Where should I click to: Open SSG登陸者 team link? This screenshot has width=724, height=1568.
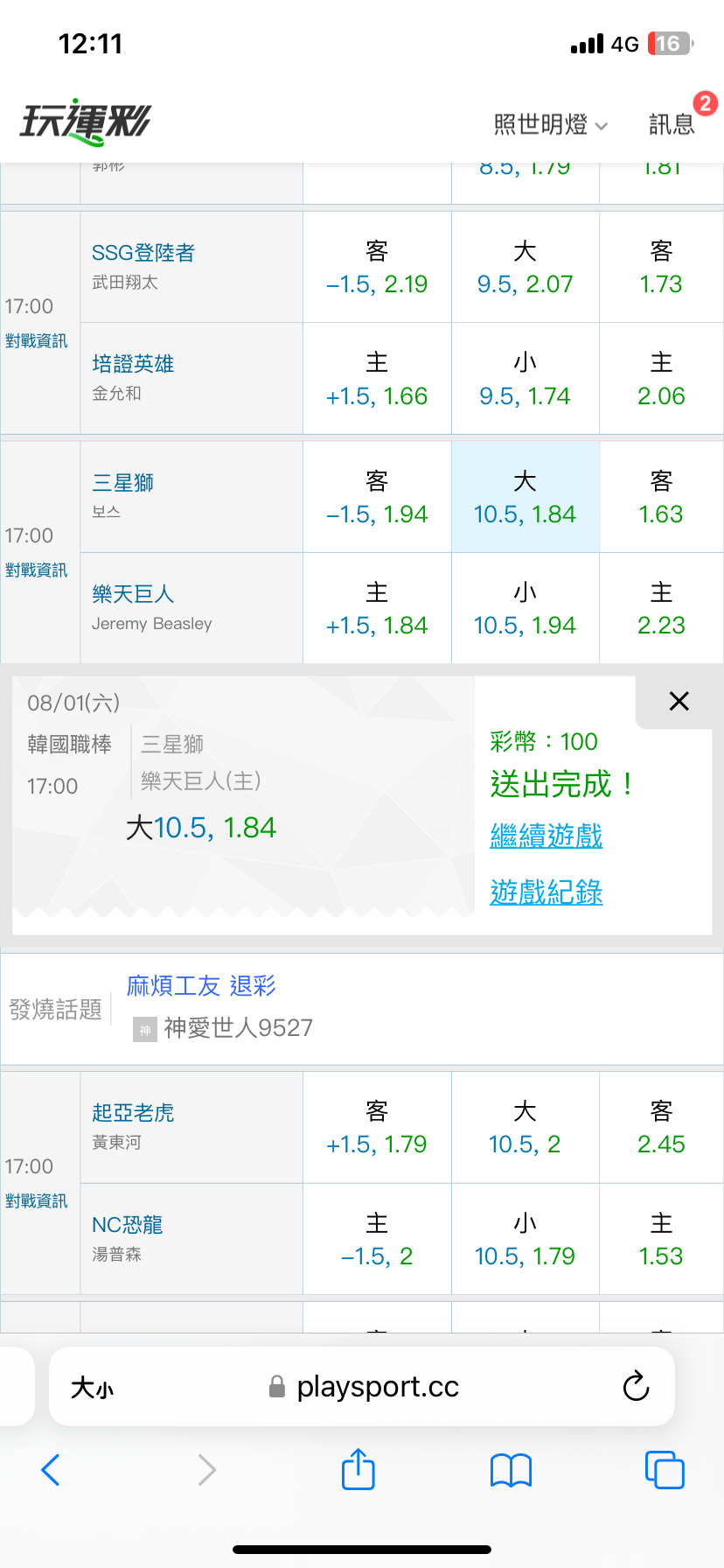(x=143, y=253)
